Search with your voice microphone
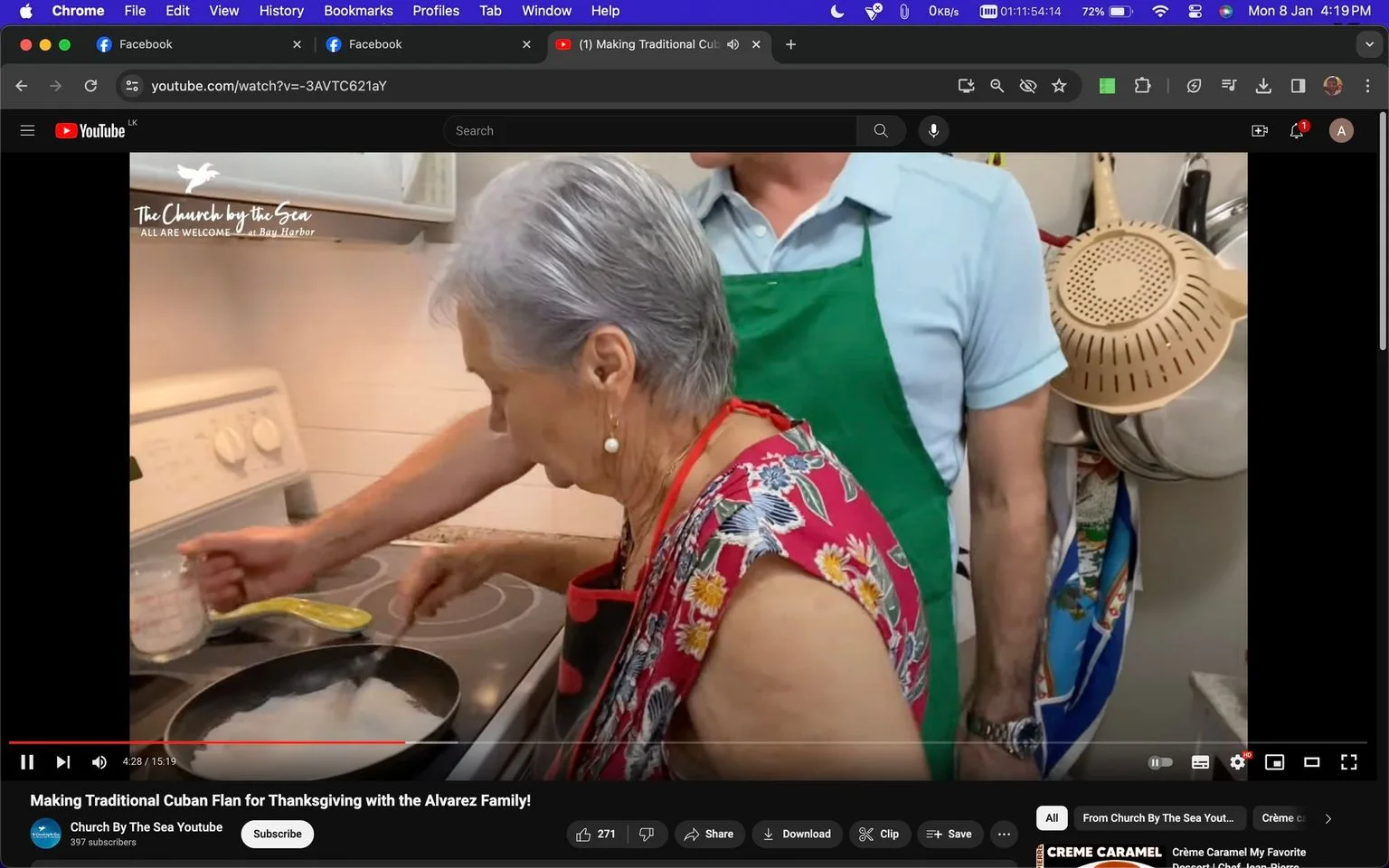 [933, 131]
